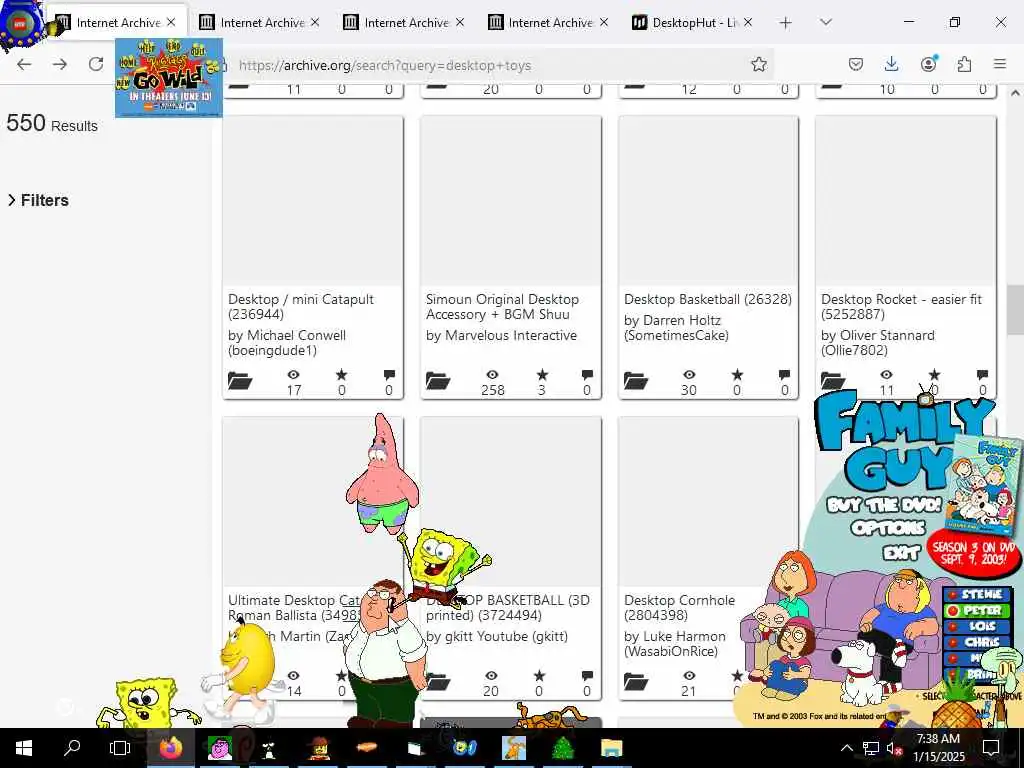Click scroll up arrow on page scrollbar

1015,93
